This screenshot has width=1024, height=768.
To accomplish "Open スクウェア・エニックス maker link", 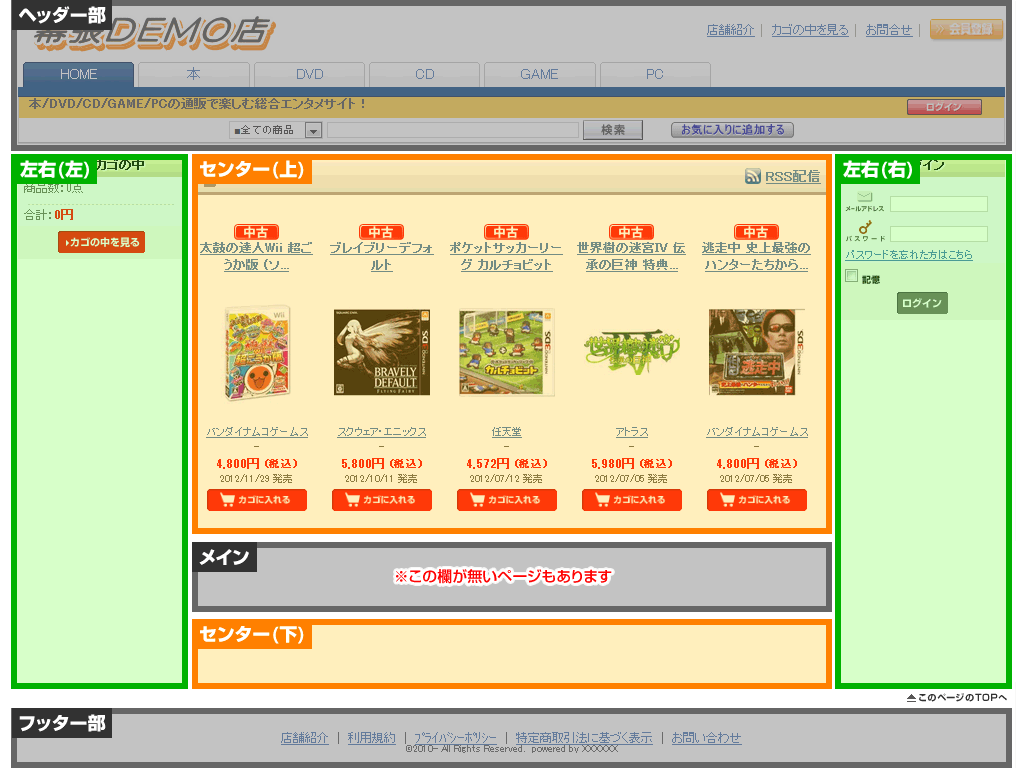I will coord(382,432).
